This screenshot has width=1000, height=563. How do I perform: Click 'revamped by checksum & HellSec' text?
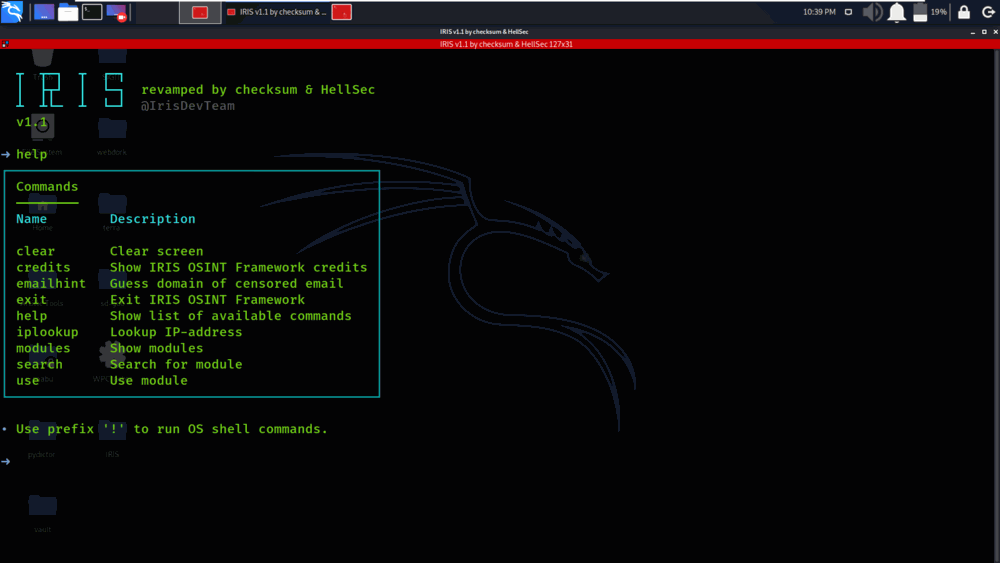pyautogui.click(x=258, y=90)
